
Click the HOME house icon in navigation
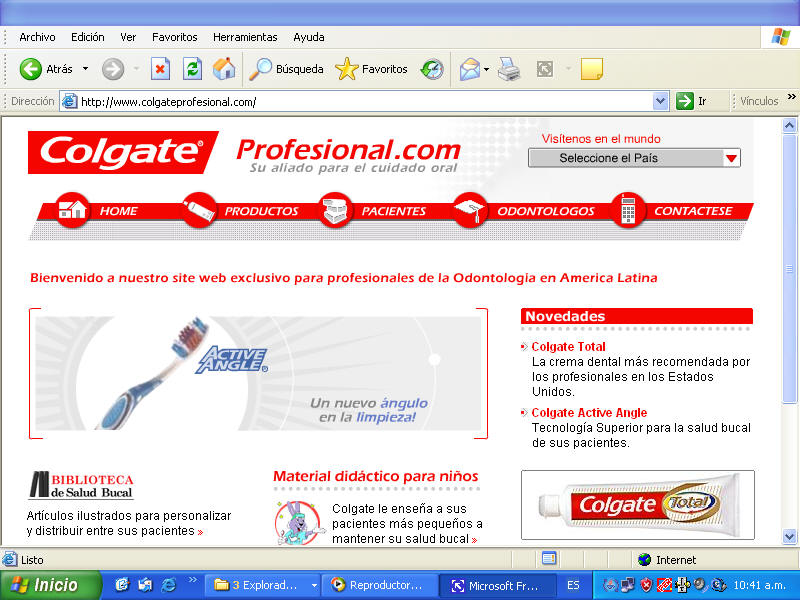tap(72, 210)
